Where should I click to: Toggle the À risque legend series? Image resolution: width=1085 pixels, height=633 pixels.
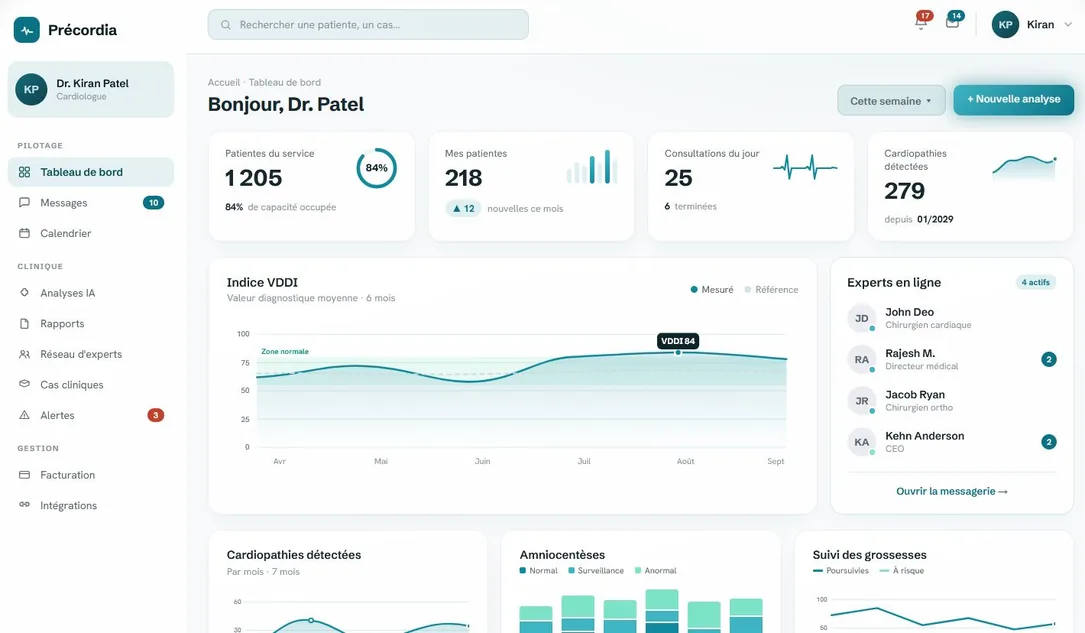point(902,571)
